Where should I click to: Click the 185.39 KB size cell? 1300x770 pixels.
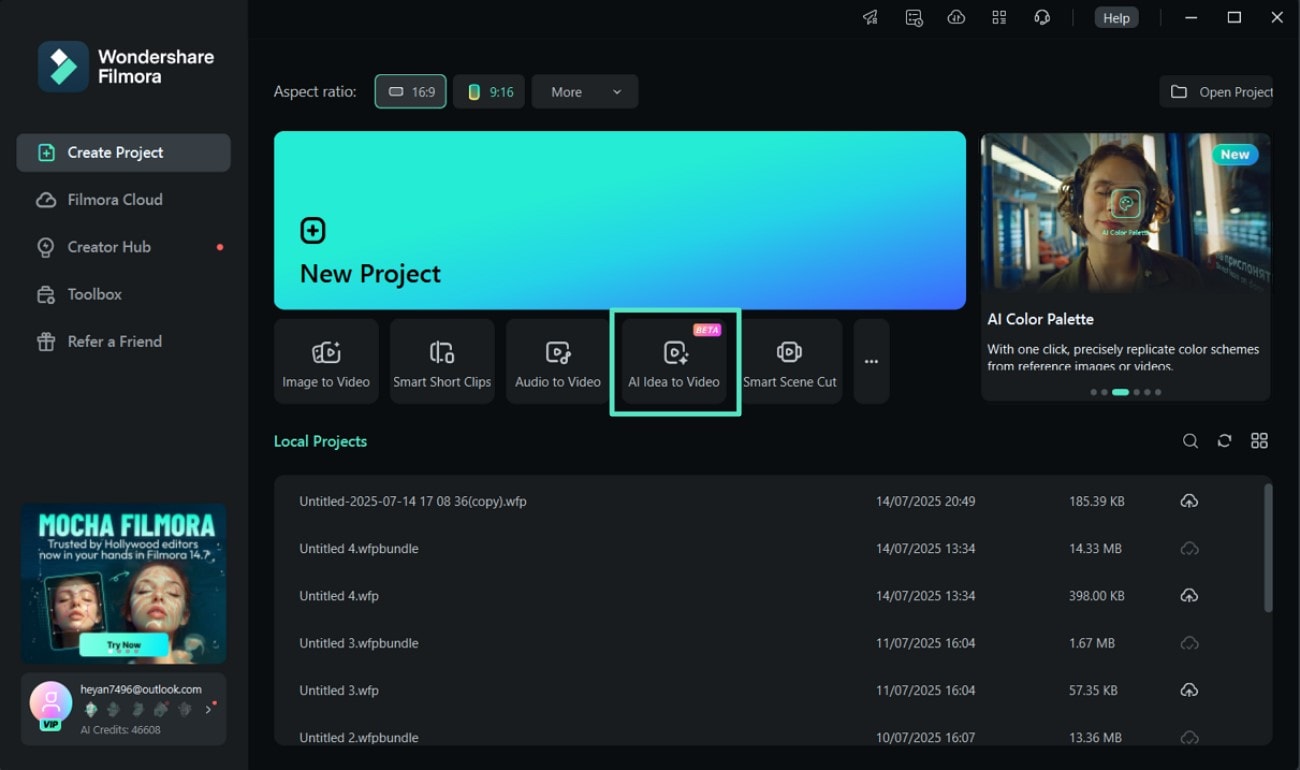(x=1097, y=501)
